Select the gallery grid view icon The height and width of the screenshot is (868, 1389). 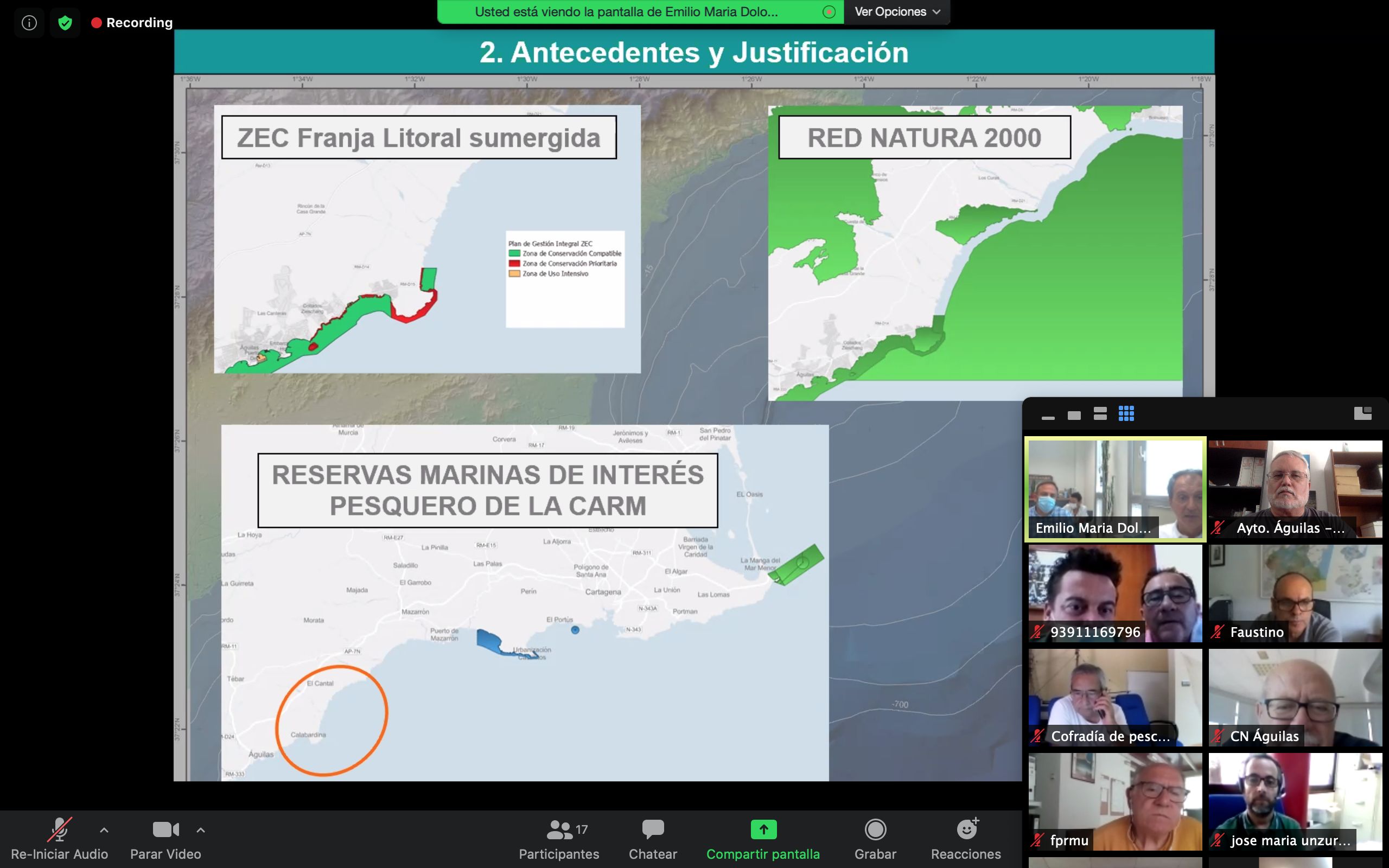(1127, 414)
